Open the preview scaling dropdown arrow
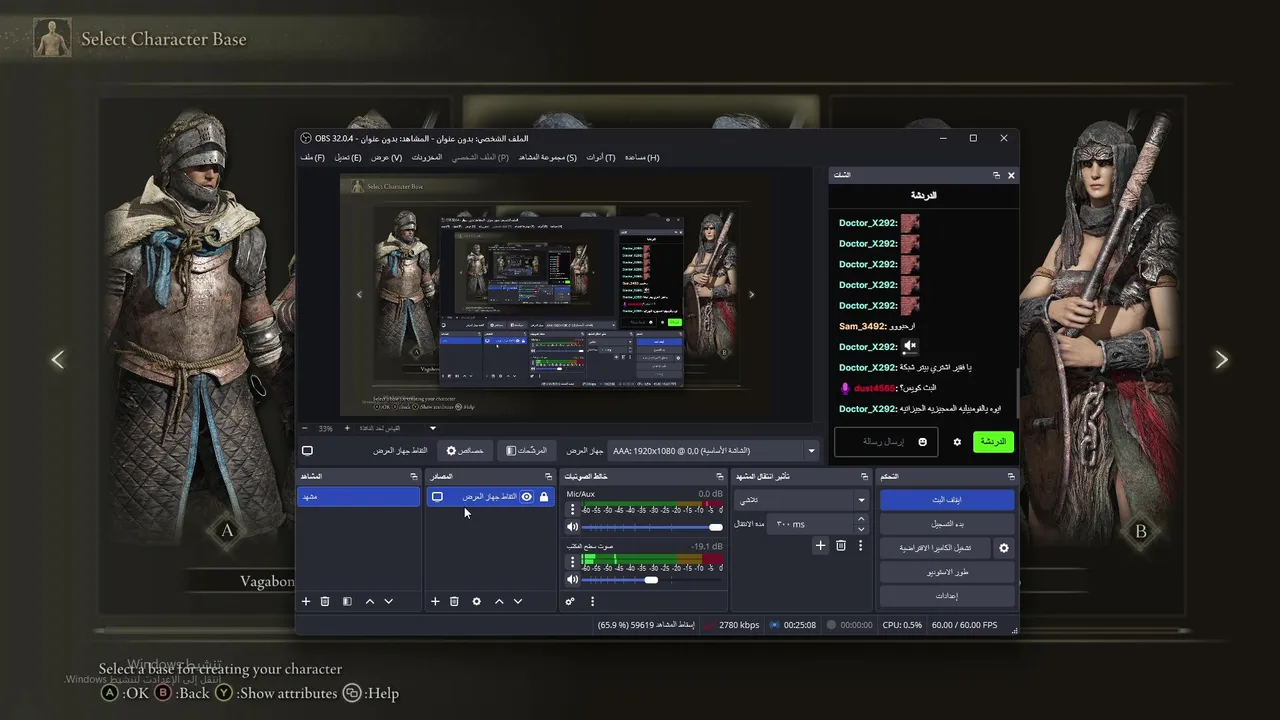Image resolution: width=1280 pixels, height=720 pixels. (x=433, y=428)
